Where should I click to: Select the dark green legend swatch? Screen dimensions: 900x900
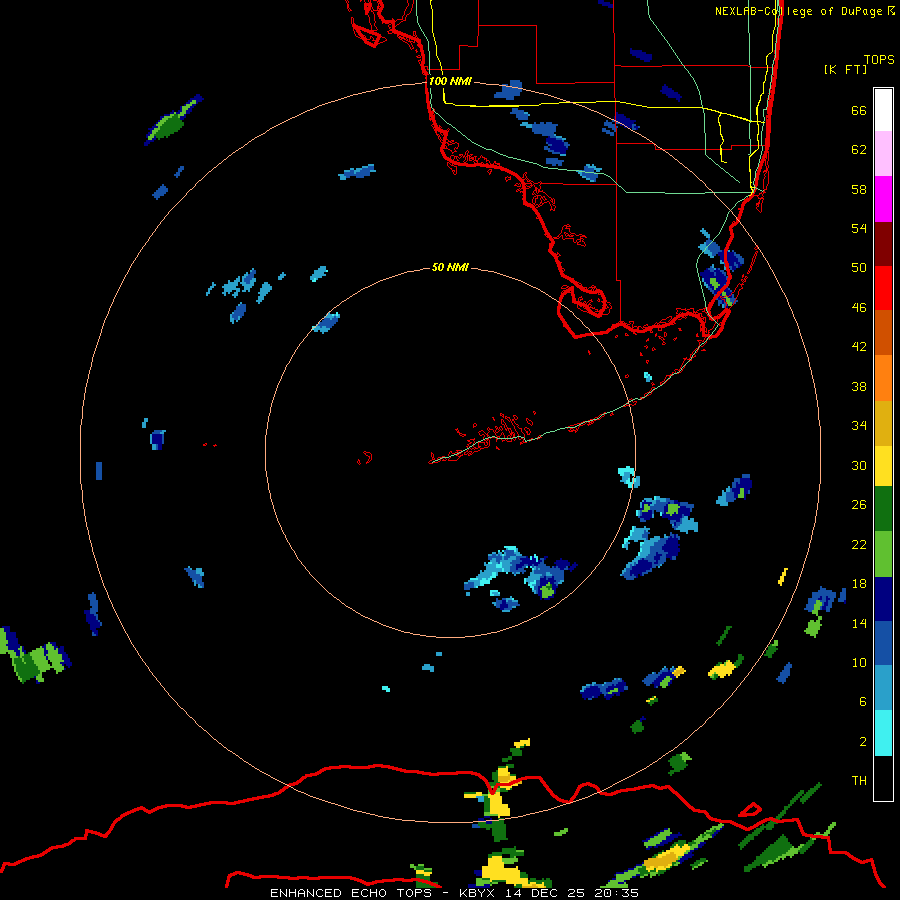click(x=883, y=509)
